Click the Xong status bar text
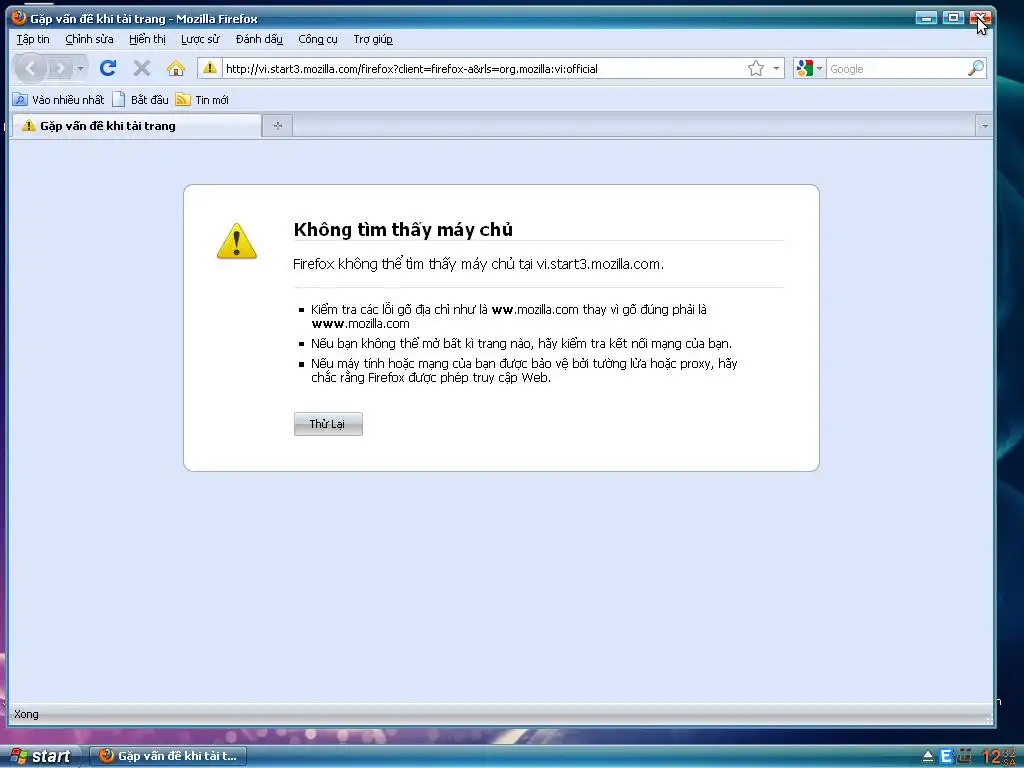 tap(26, 714)
